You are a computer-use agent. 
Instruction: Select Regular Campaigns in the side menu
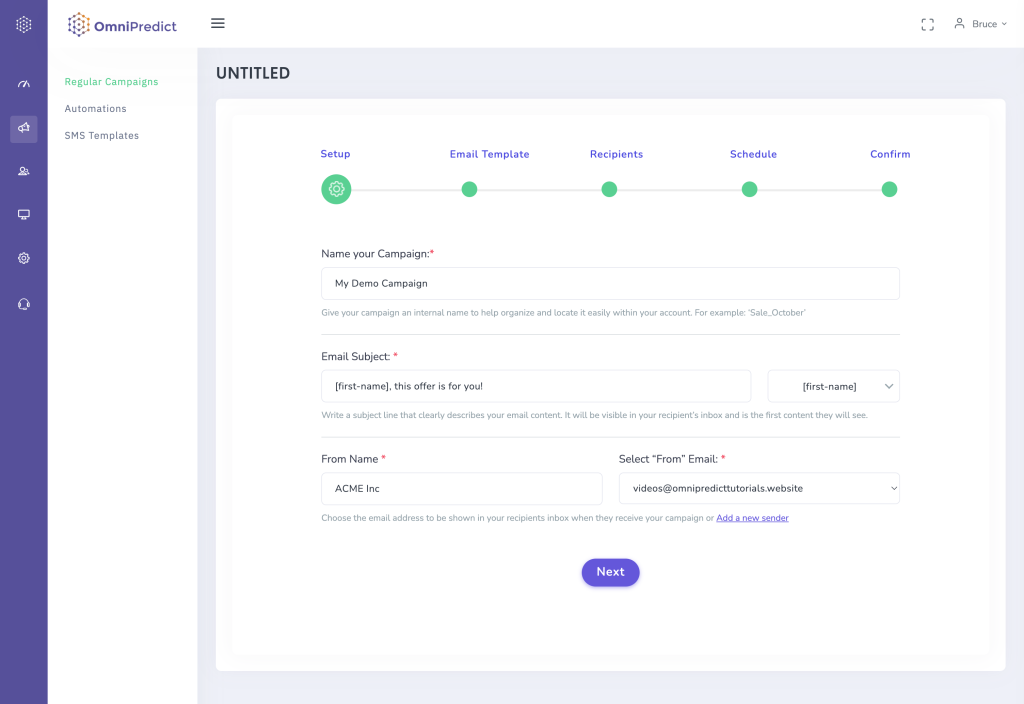click(111, 82)
